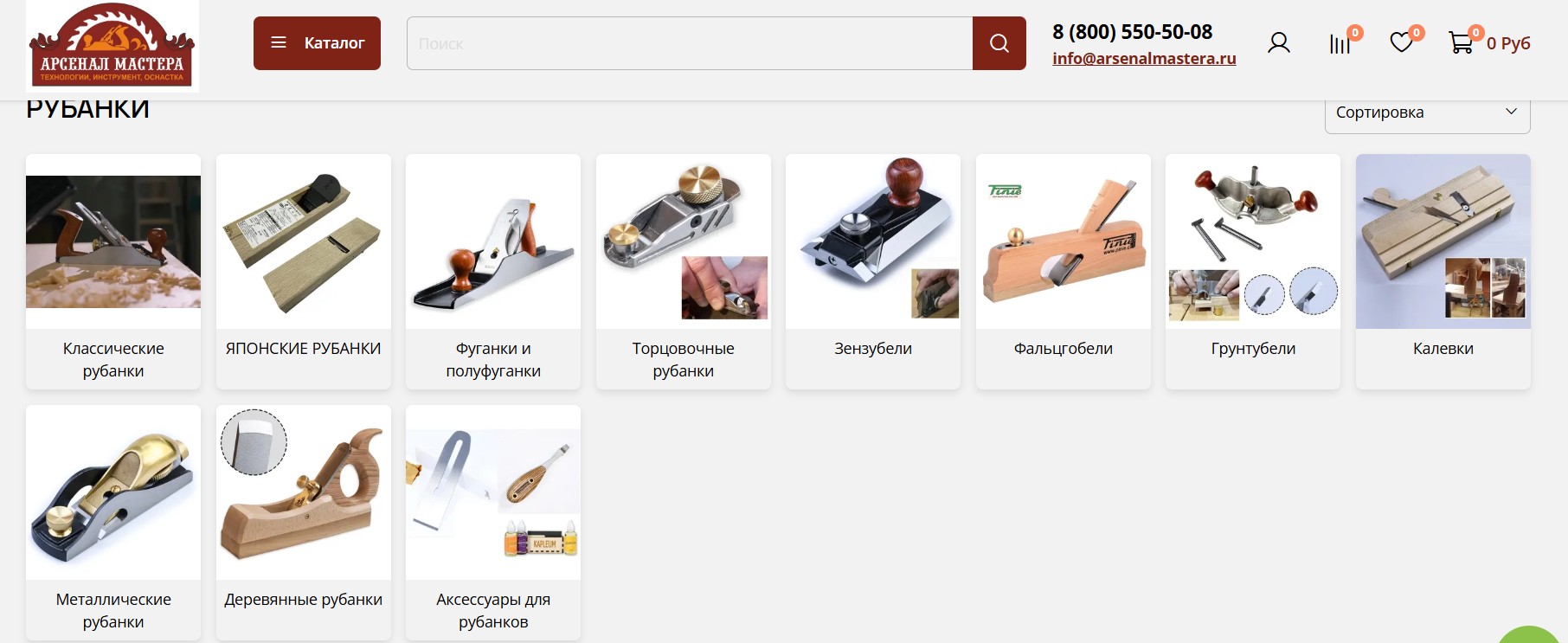Click the Арсенал Мастера logo

[112, 46]
